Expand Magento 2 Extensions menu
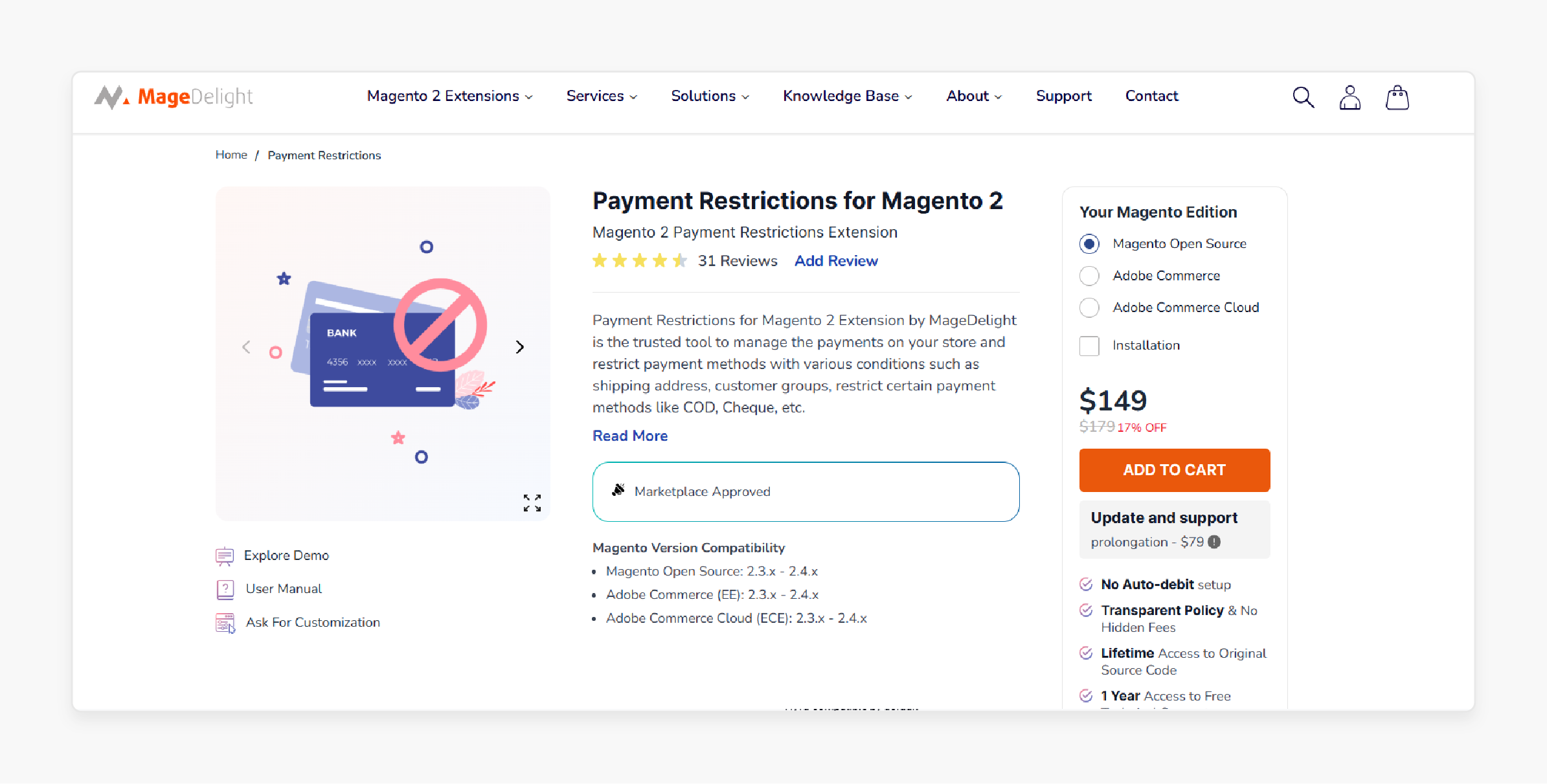Image resolution: width=1547 pixels, height=784 pixels. [x=449, y=96]
